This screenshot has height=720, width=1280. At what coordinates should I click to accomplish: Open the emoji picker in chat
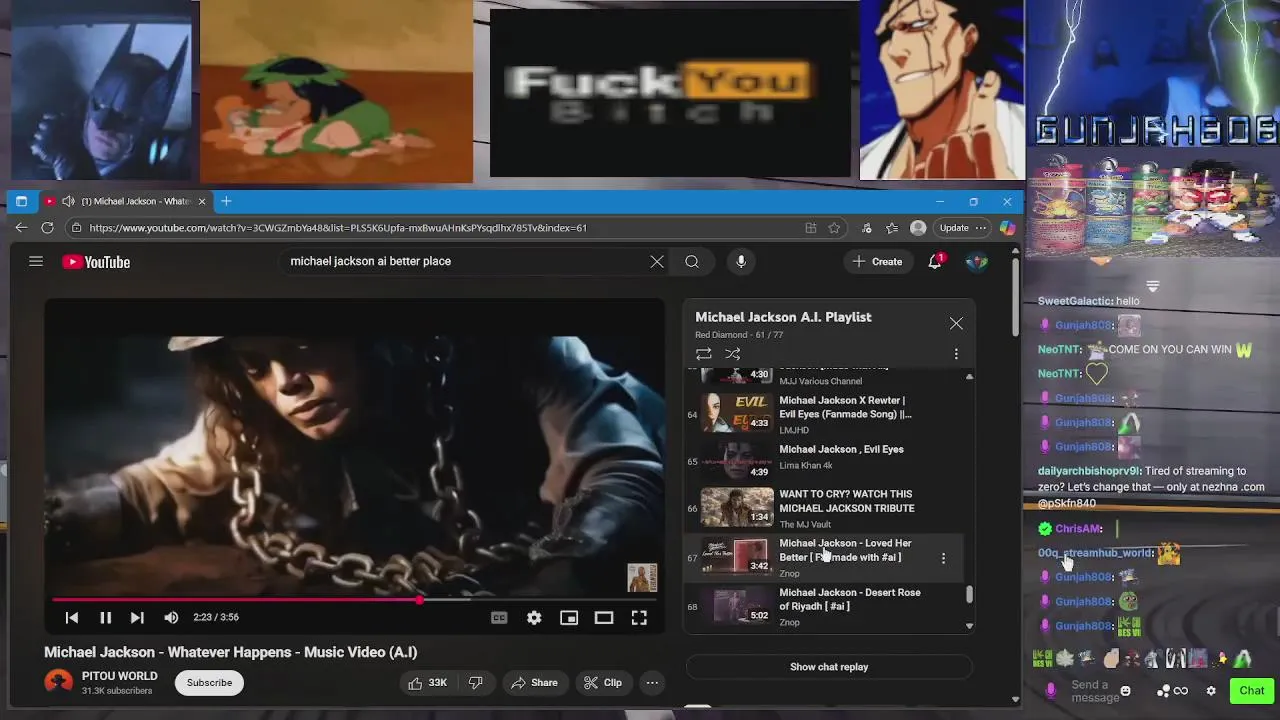1125,691
